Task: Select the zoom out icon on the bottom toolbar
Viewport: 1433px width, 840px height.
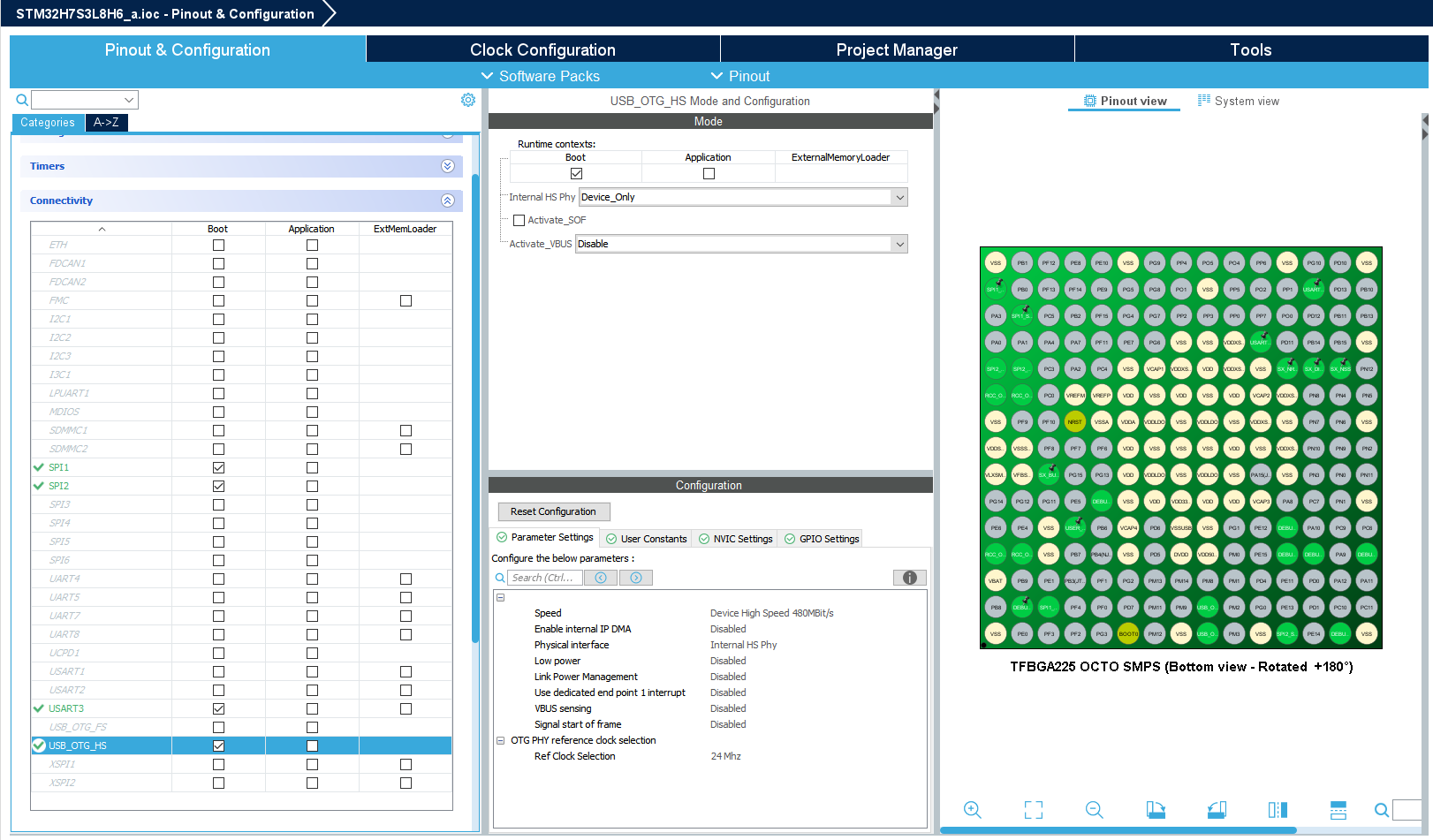Action: point(1094,810)
